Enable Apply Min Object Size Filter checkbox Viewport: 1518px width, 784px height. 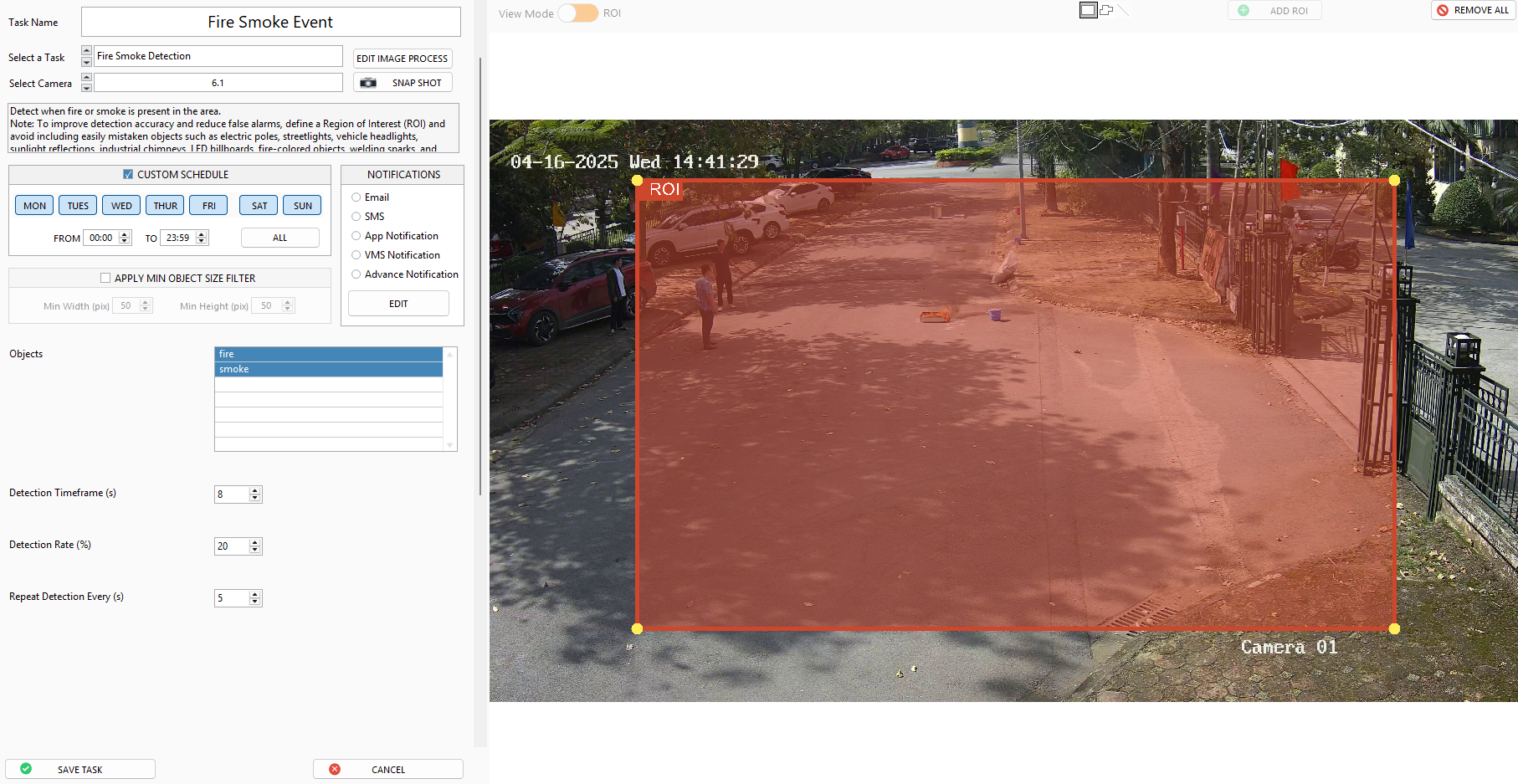pos(105,278)
